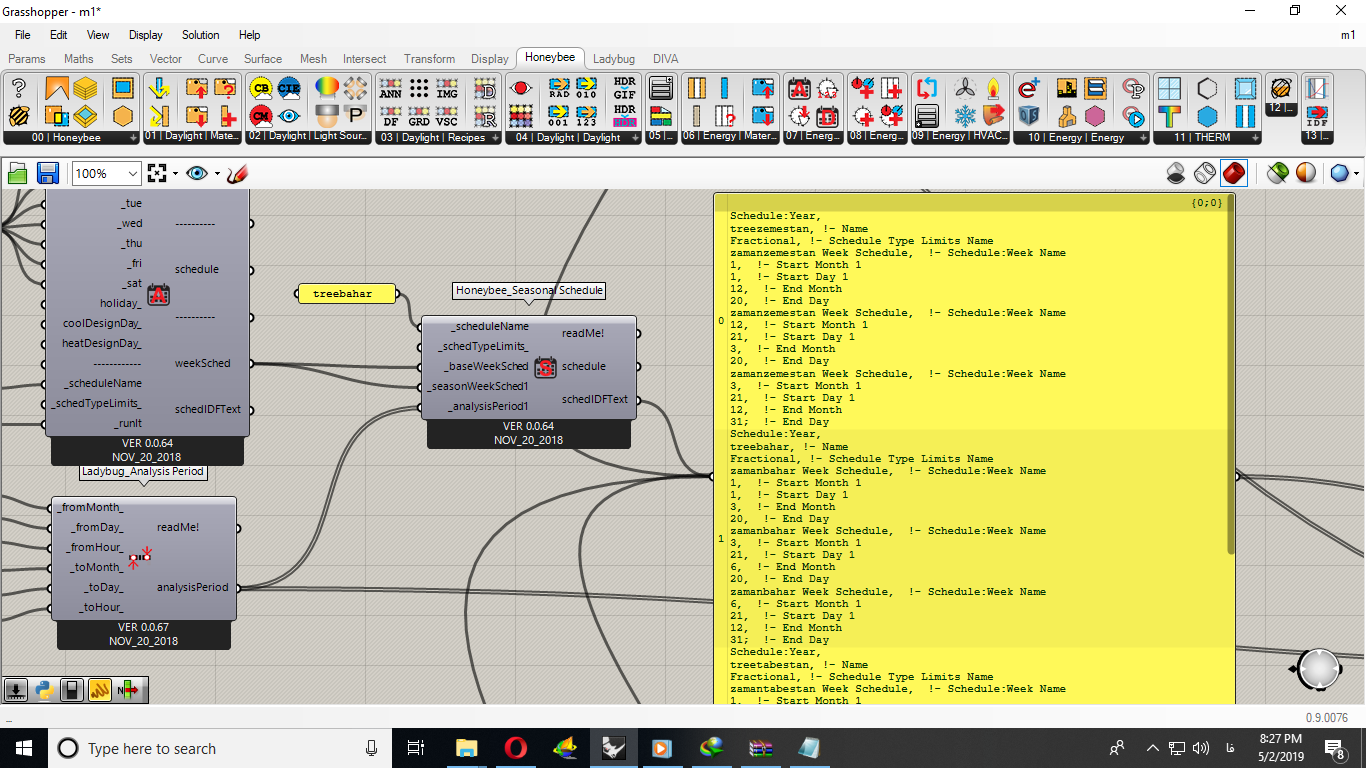Click the bee icon in 00 Honeybee panel

(18, 115)
